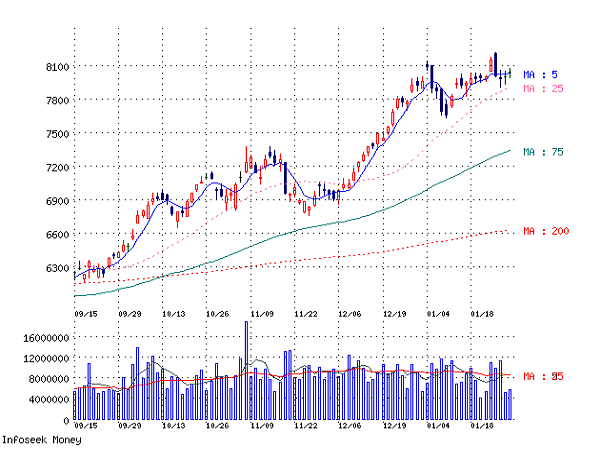Click the 7800 price axis label
This screenshot has width=600, height=460.
pyautogui.click(x=57, y=100)
